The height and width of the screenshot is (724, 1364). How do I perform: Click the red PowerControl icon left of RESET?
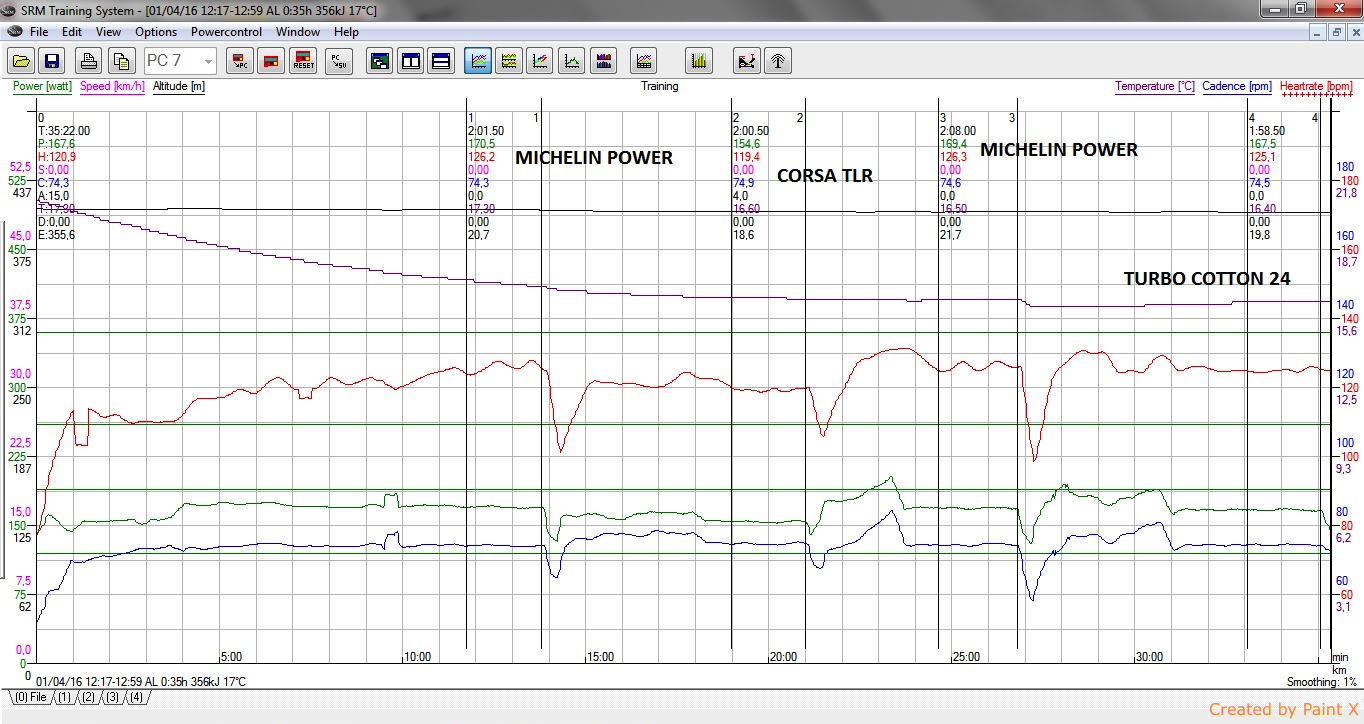tap(271, 61)
